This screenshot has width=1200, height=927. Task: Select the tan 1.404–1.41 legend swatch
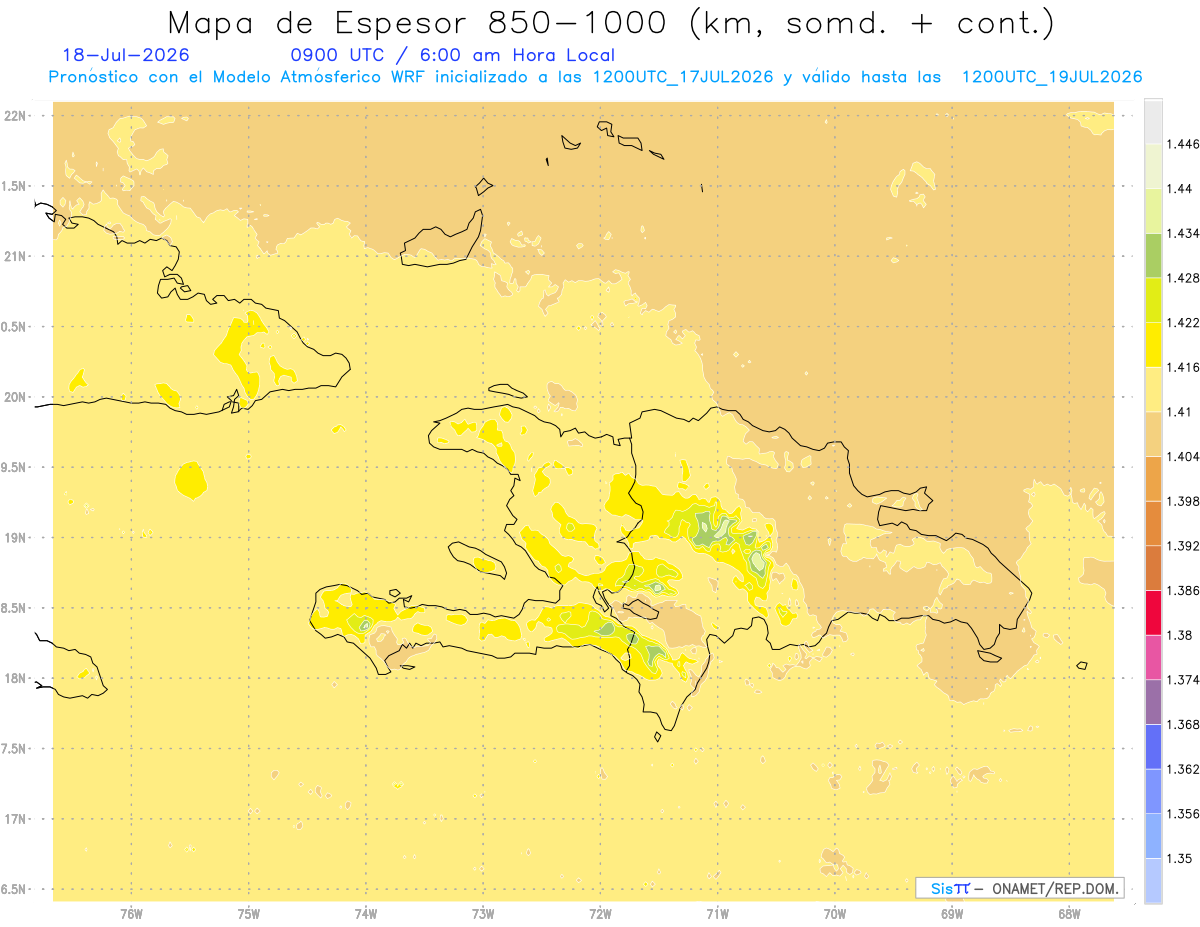click(1153, 434)
